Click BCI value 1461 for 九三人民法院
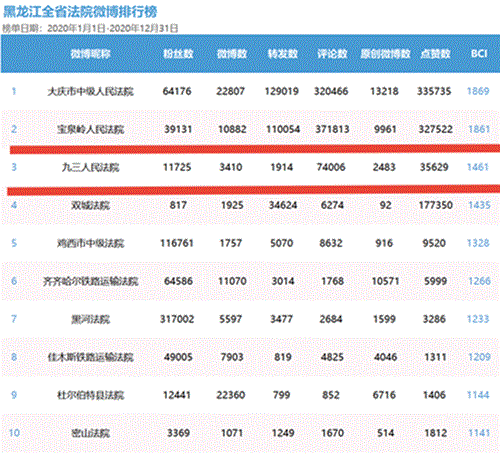Viewport: 500px width, 456px height. point(478,167)
